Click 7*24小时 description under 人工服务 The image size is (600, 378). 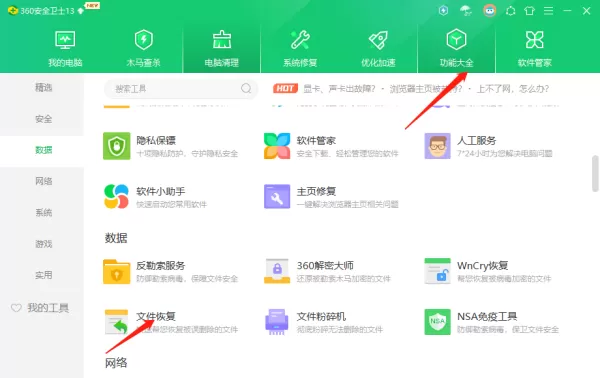pyautogui.click(x=504, y=153)
